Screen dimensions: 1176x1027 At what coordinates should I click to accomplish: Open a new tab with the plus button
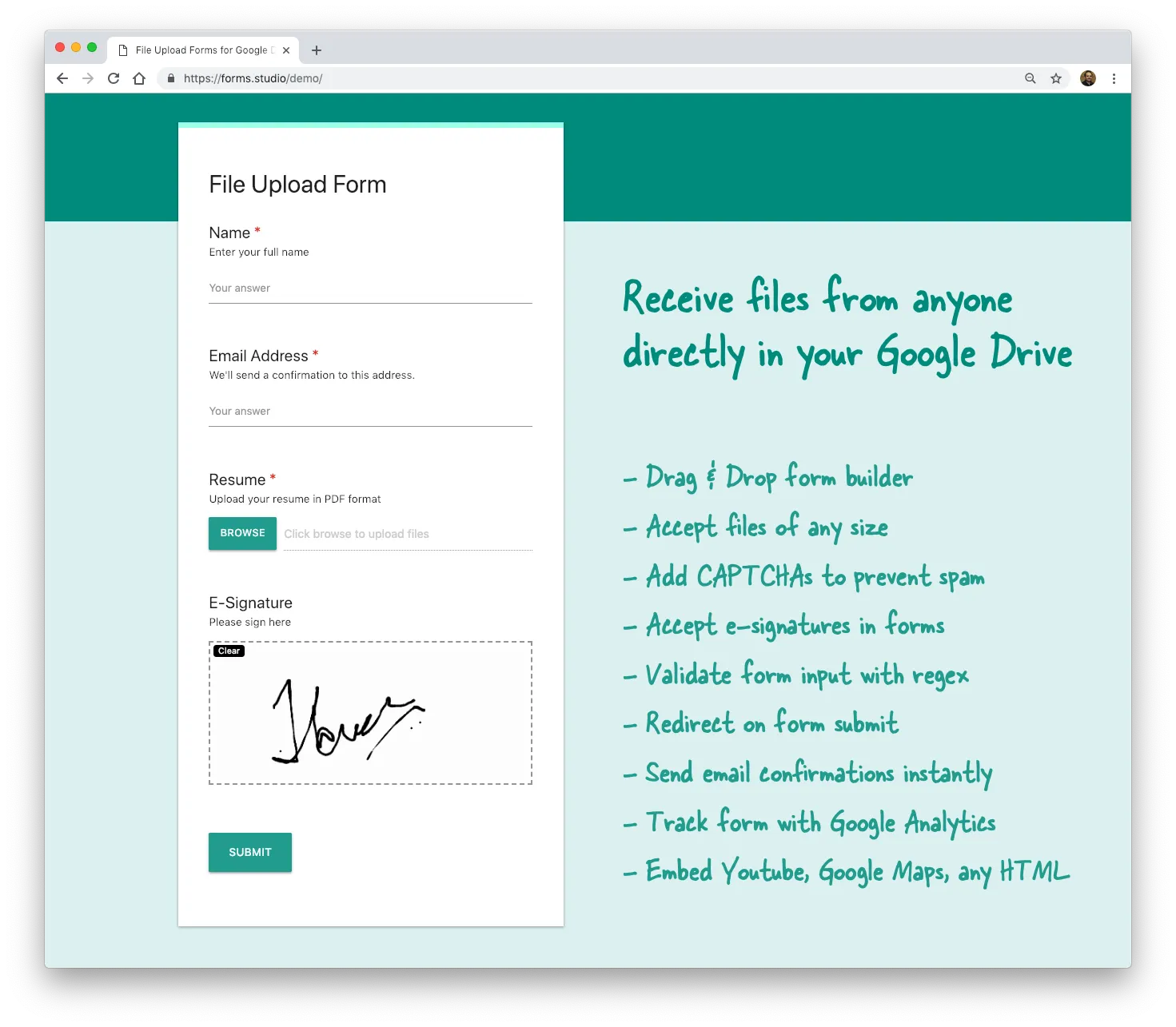[x=316, y=50]
